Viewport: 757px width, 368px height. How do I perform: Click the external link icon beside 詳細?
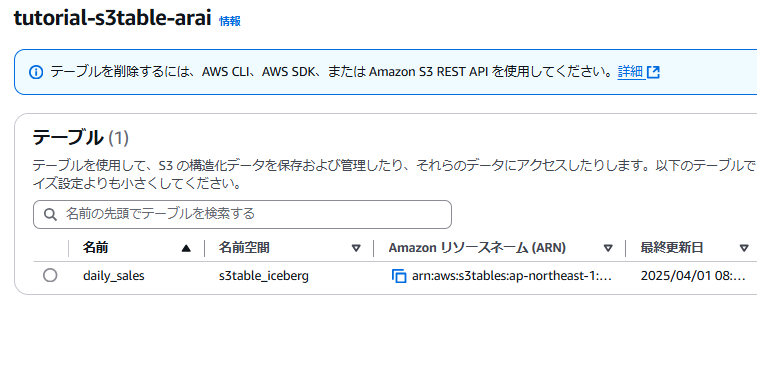click(653, 72)
